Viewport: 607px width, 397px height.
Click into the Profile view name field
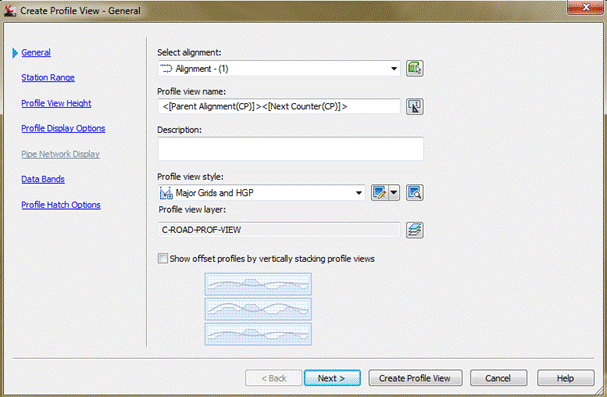pyautogui.click(x=279, y=106)
